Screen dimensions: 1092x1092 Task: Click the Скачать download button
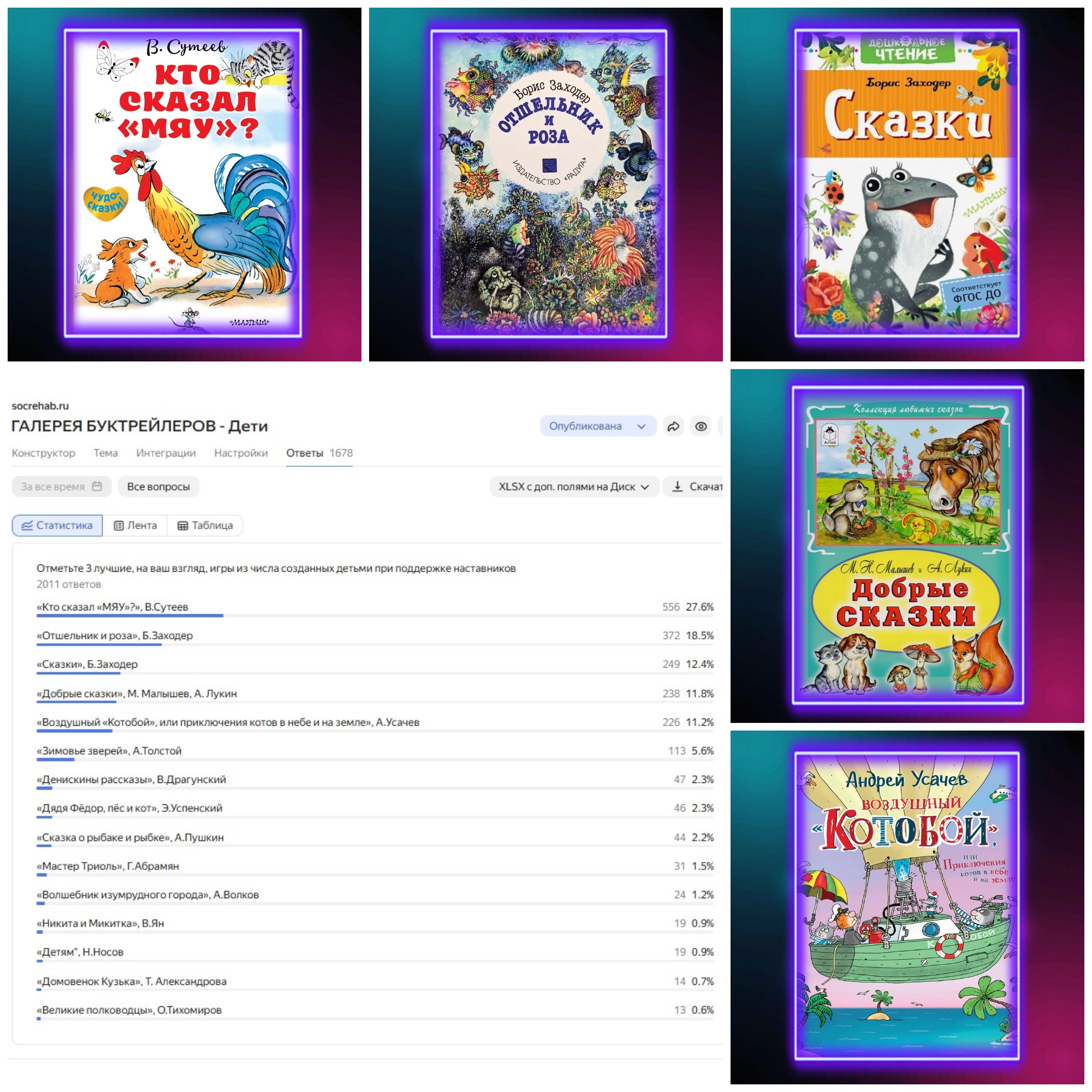pos(693,486)
